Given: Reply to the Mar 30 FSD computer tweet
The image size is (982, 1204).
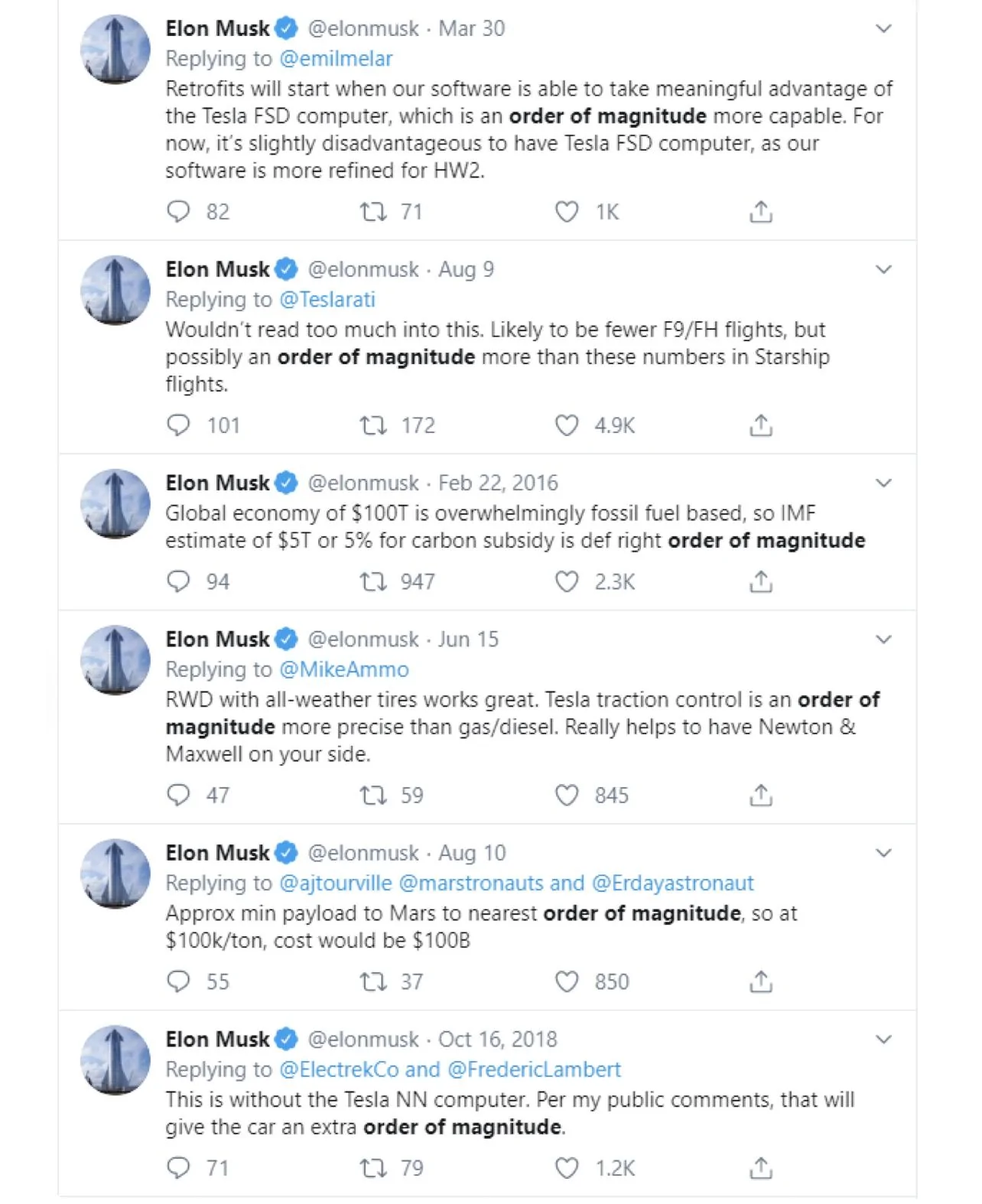Looking at the screenshot, I should [x=178, y=211].
